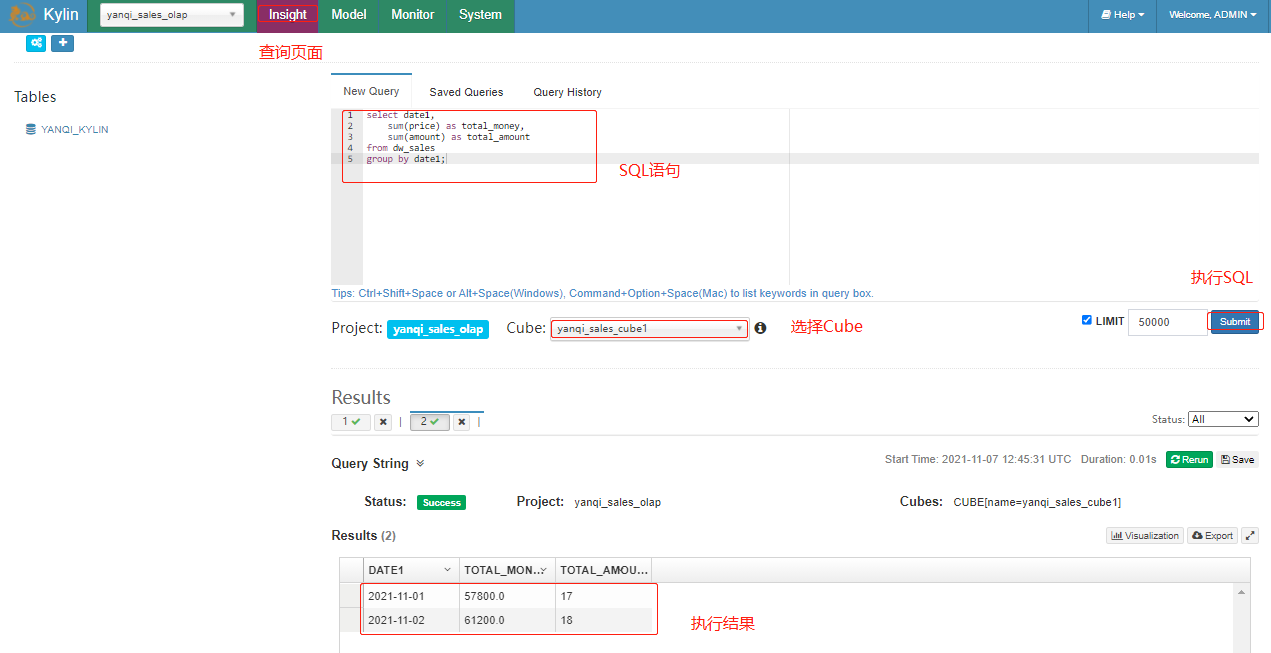Go to the Insight page
Image resolution: width=1271 pixels, height=653 pixels.
coord(288,15)
